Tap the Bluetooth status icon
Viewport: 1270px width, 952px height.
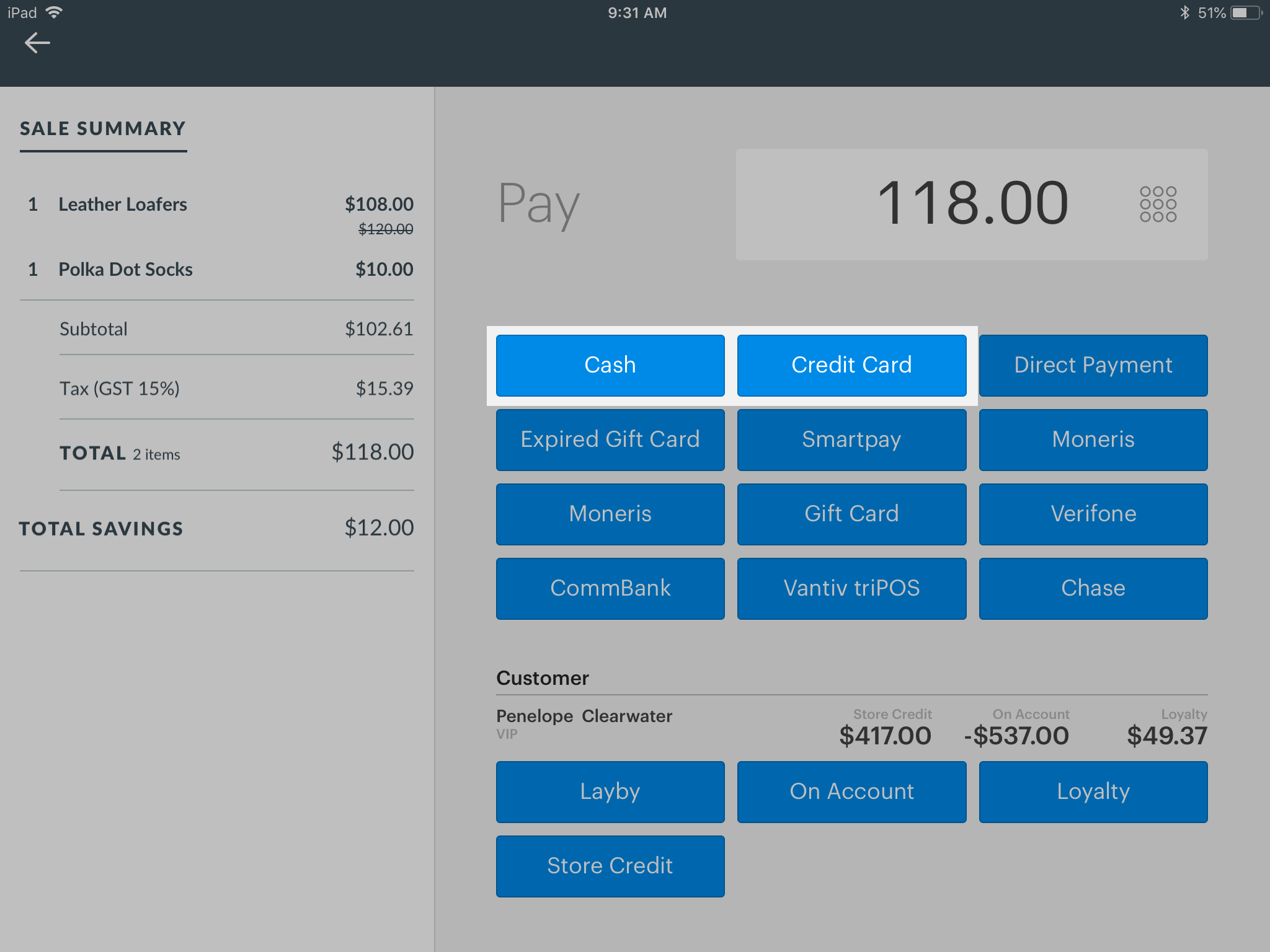(1184, 12)
